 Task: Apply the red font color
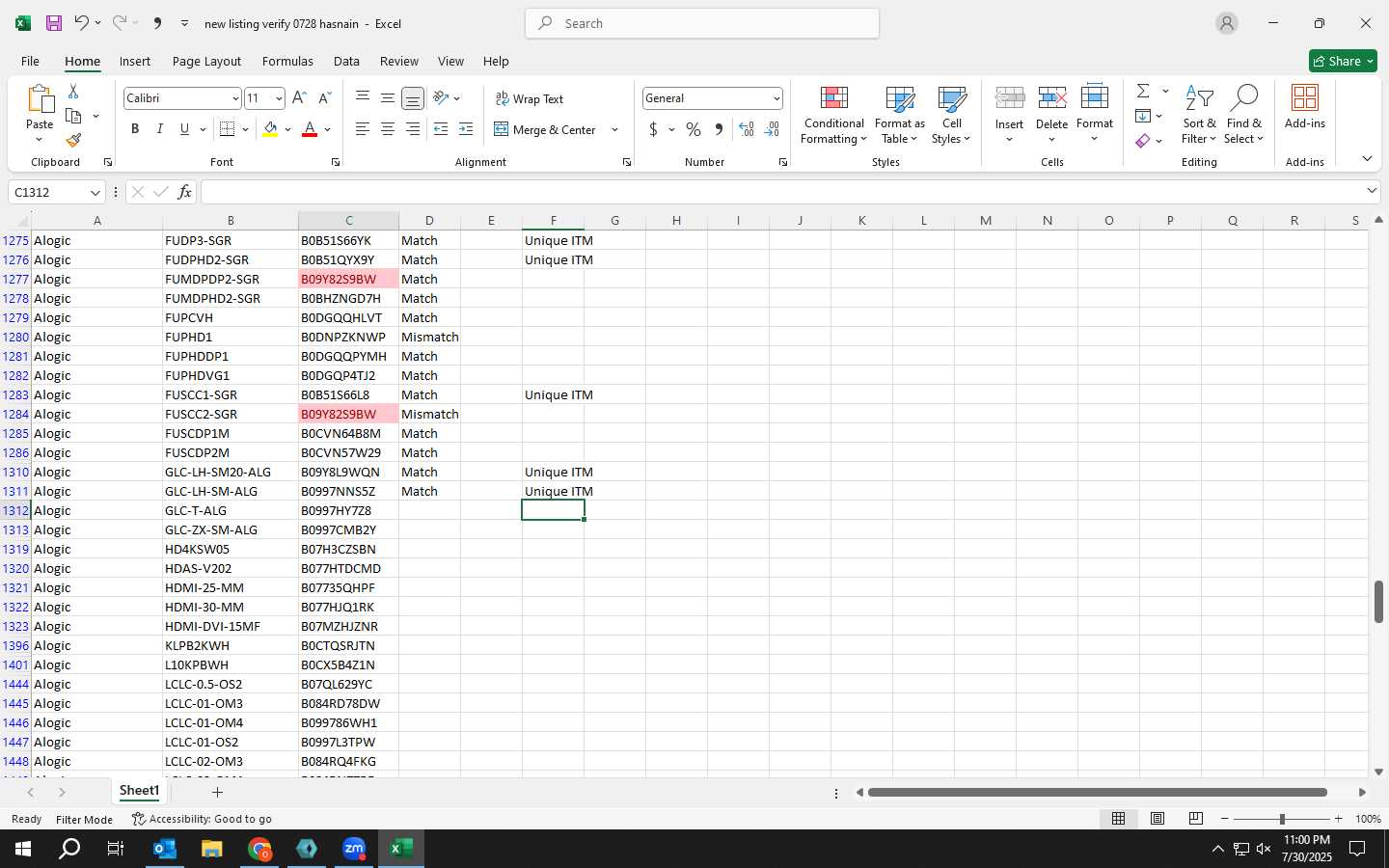click(x=310, y=129)
